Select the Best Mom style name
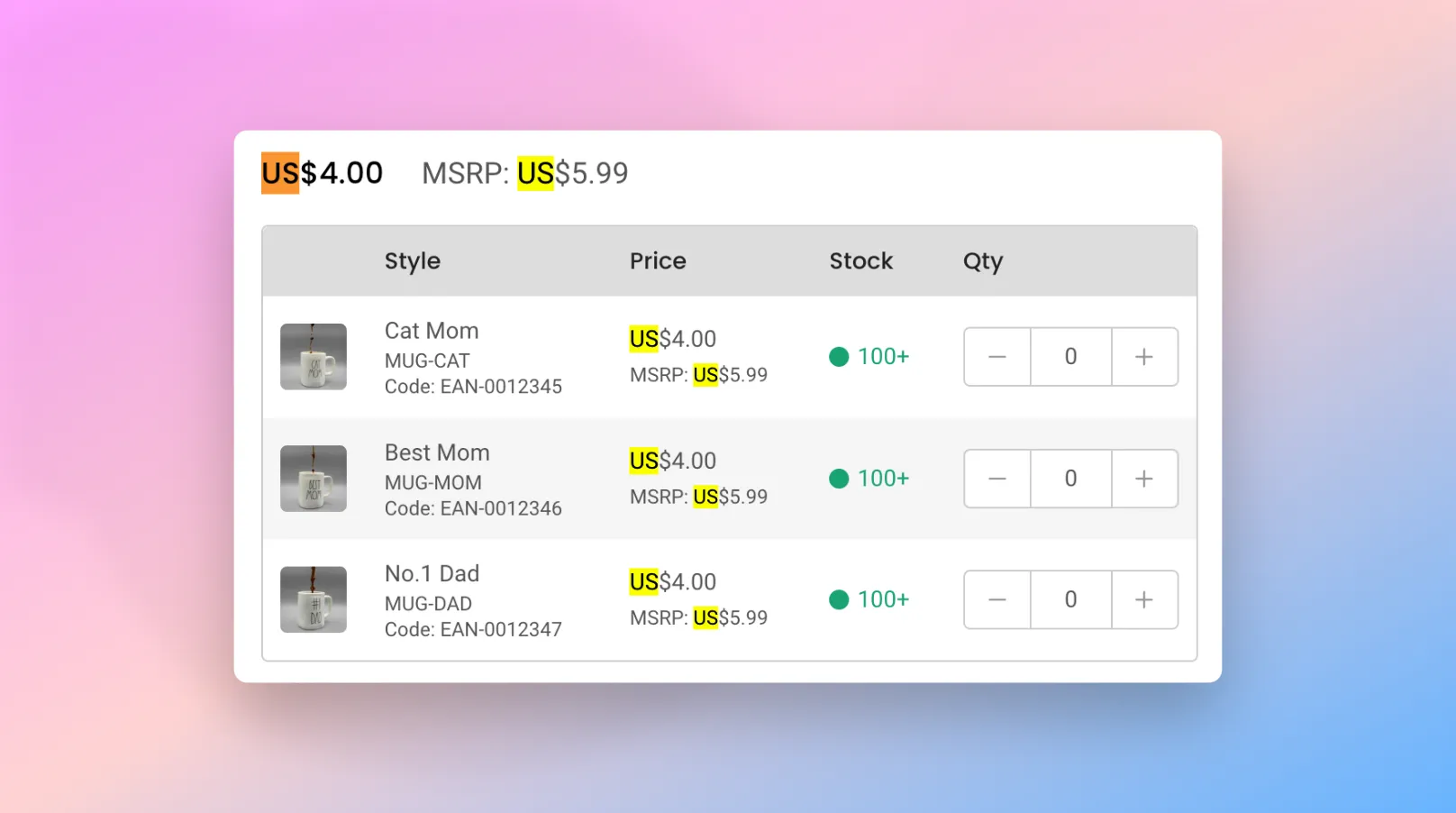This screenshot has height=813, width=1456. (437, 452)
